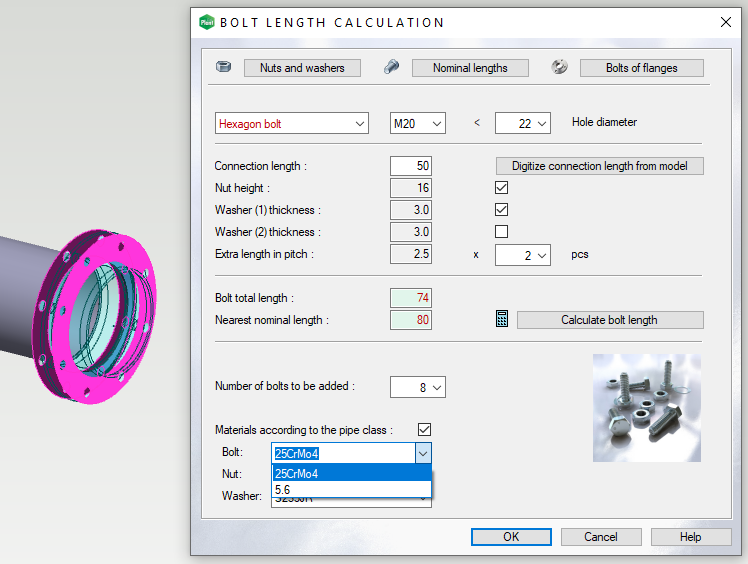This screenshot has height=564, width=748.
Task: Toggle the Nut height checkbox
Action: [x=502, y=188]
